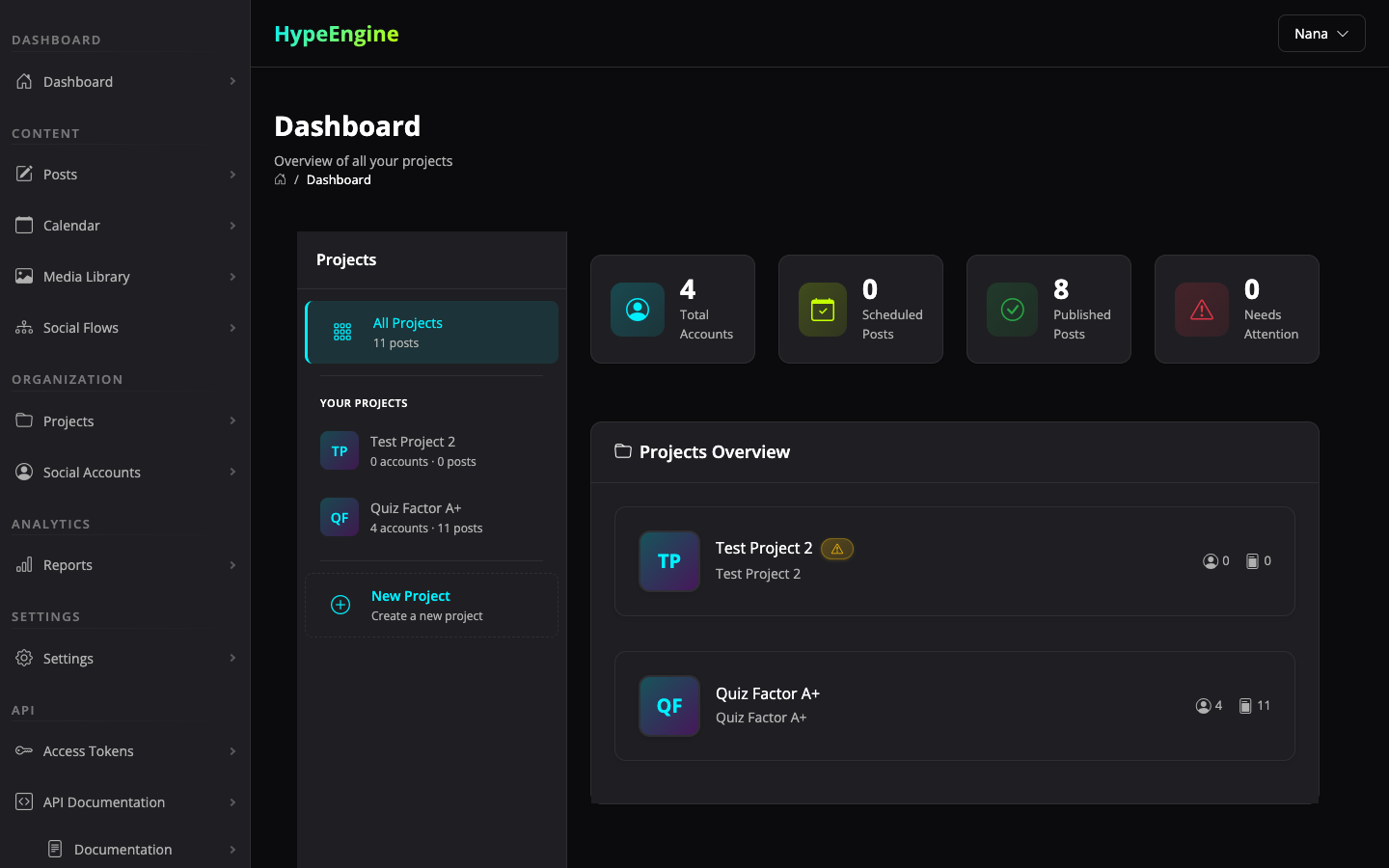Click the Social Flows icon
The width and height of the screenshot is (1389, 868).
24,327
